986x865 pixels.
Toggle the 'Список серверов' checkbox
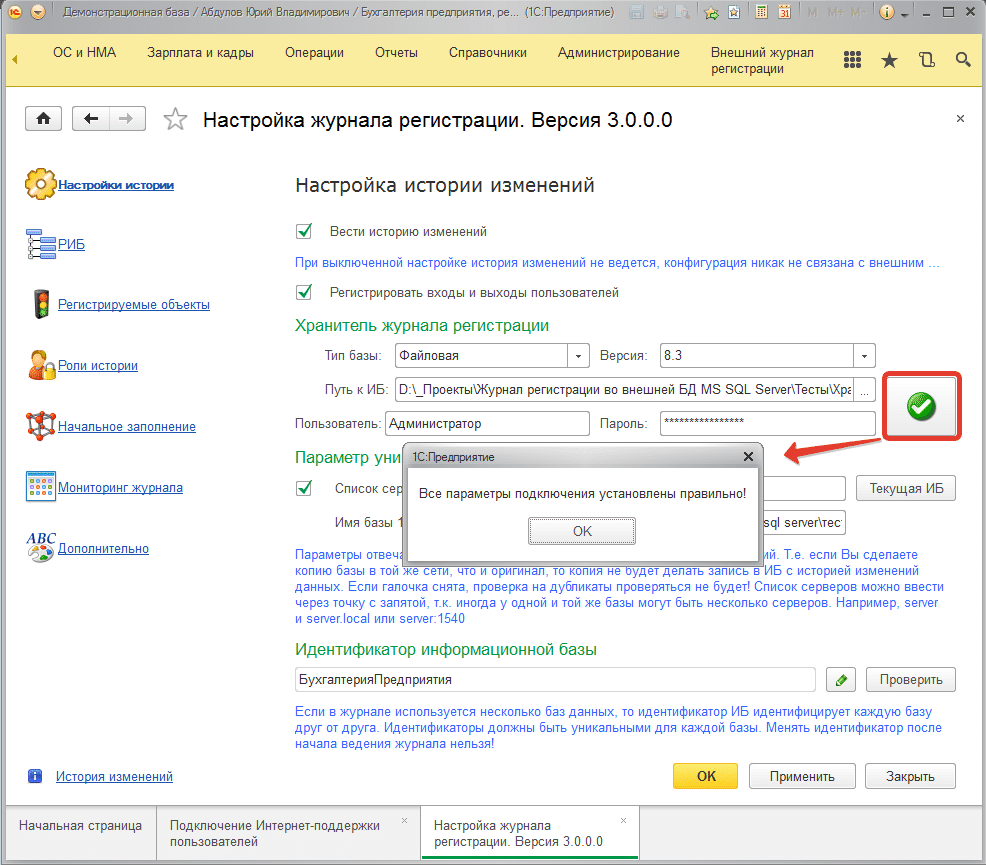click(x=305, y=489)
